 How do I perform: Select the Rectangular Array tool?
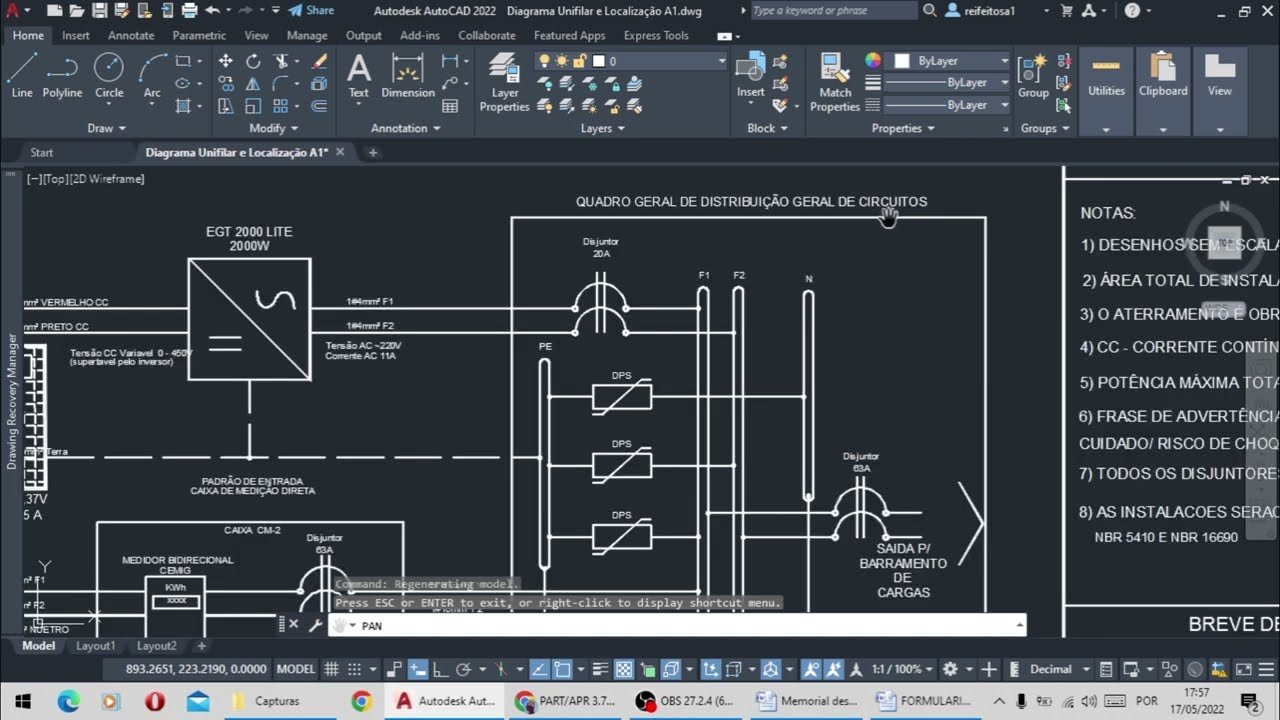pos(281,106)
